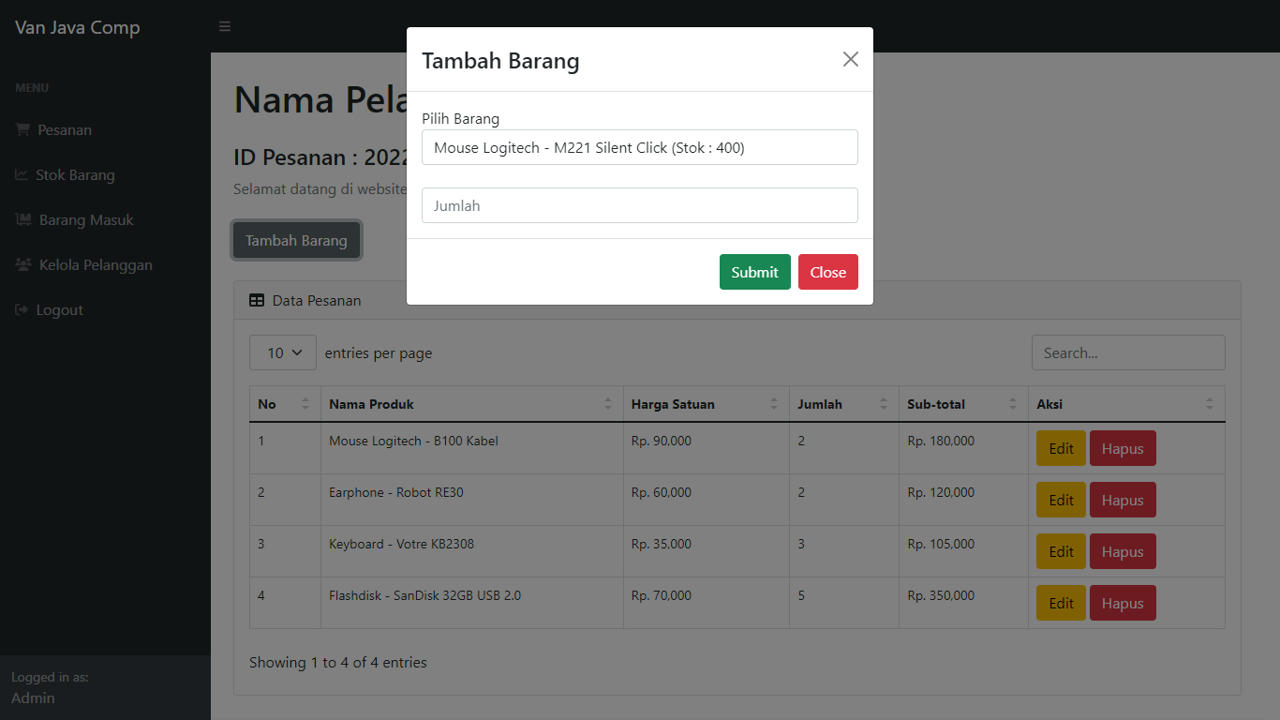
Task: Click the Barang Masuk box icon
Action: click(22, 219)
